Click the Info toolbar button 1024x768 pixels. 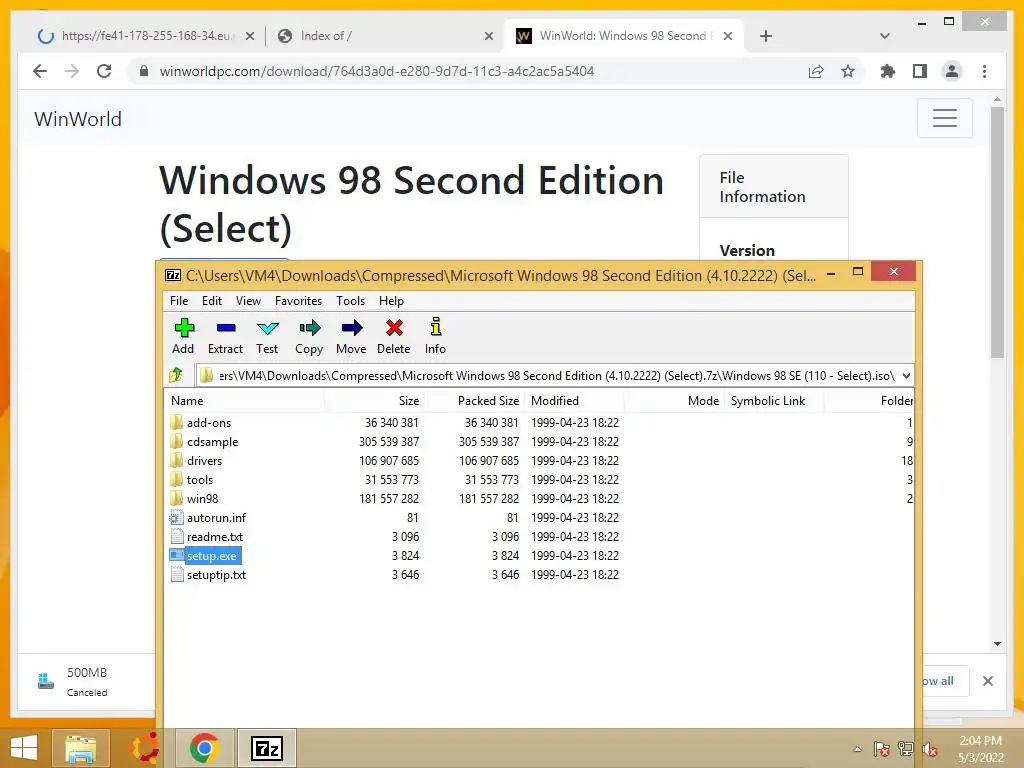coord(436,336)
